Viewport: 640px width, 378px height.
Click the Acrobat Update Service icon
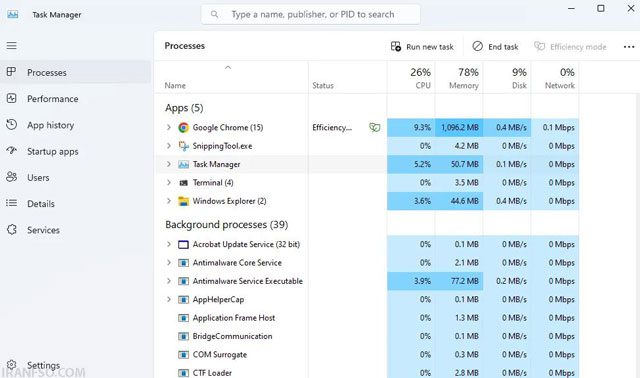(x=184, y=245)
